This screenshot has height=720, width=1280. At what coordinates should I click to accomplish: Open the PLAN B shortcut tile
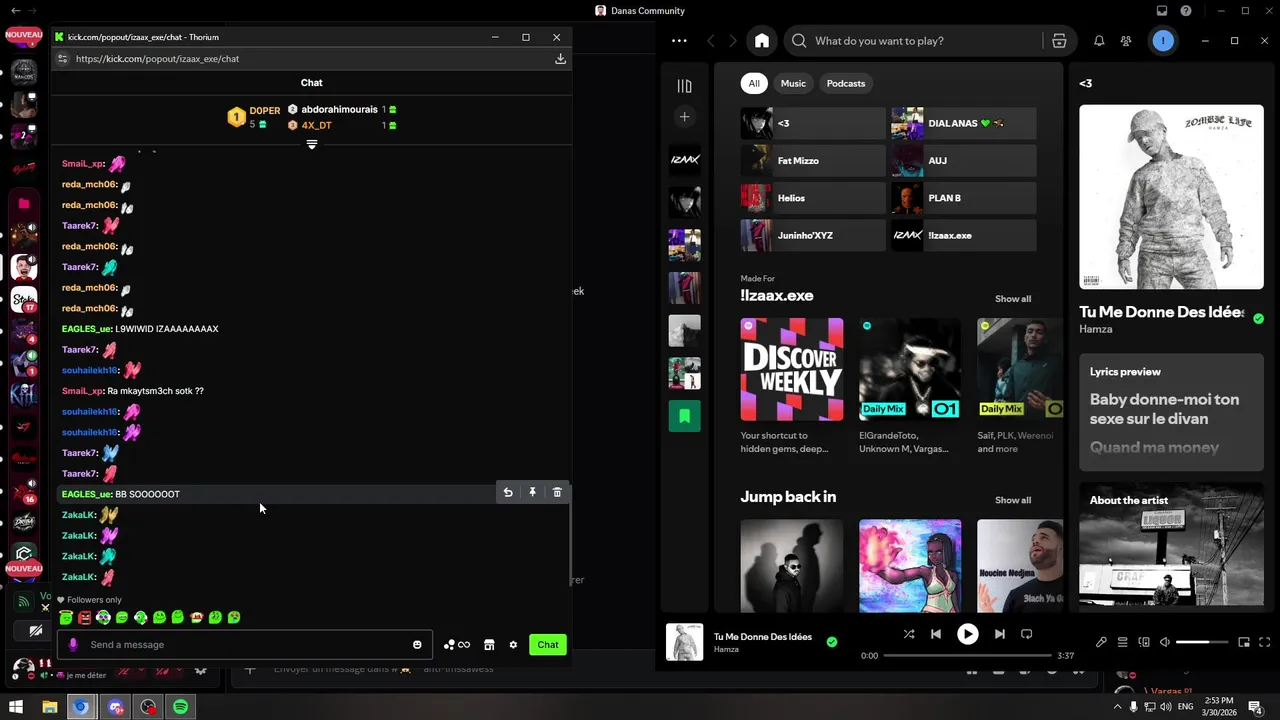click(964, 198)
